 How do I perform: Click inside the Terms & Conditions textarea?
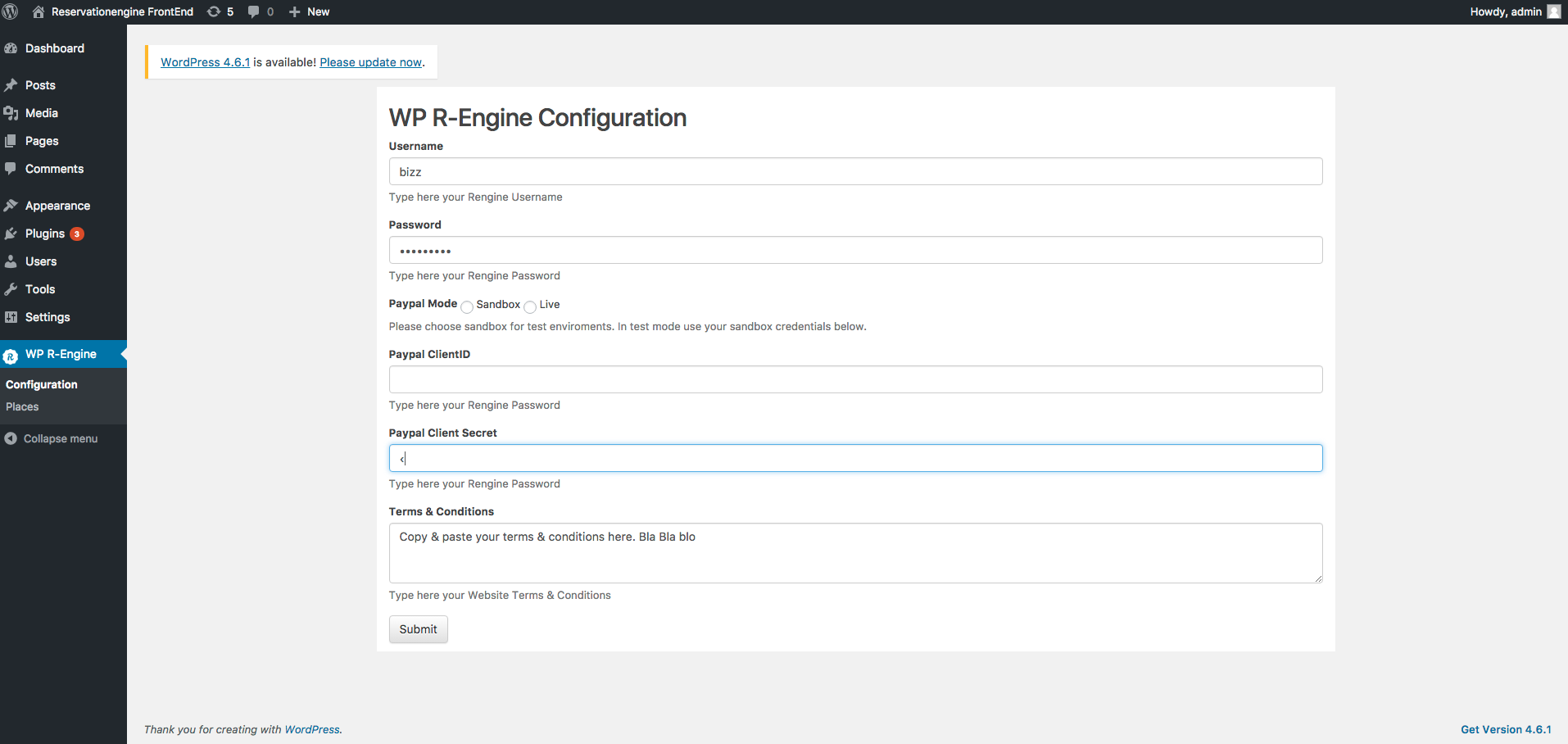pos(855,553)
